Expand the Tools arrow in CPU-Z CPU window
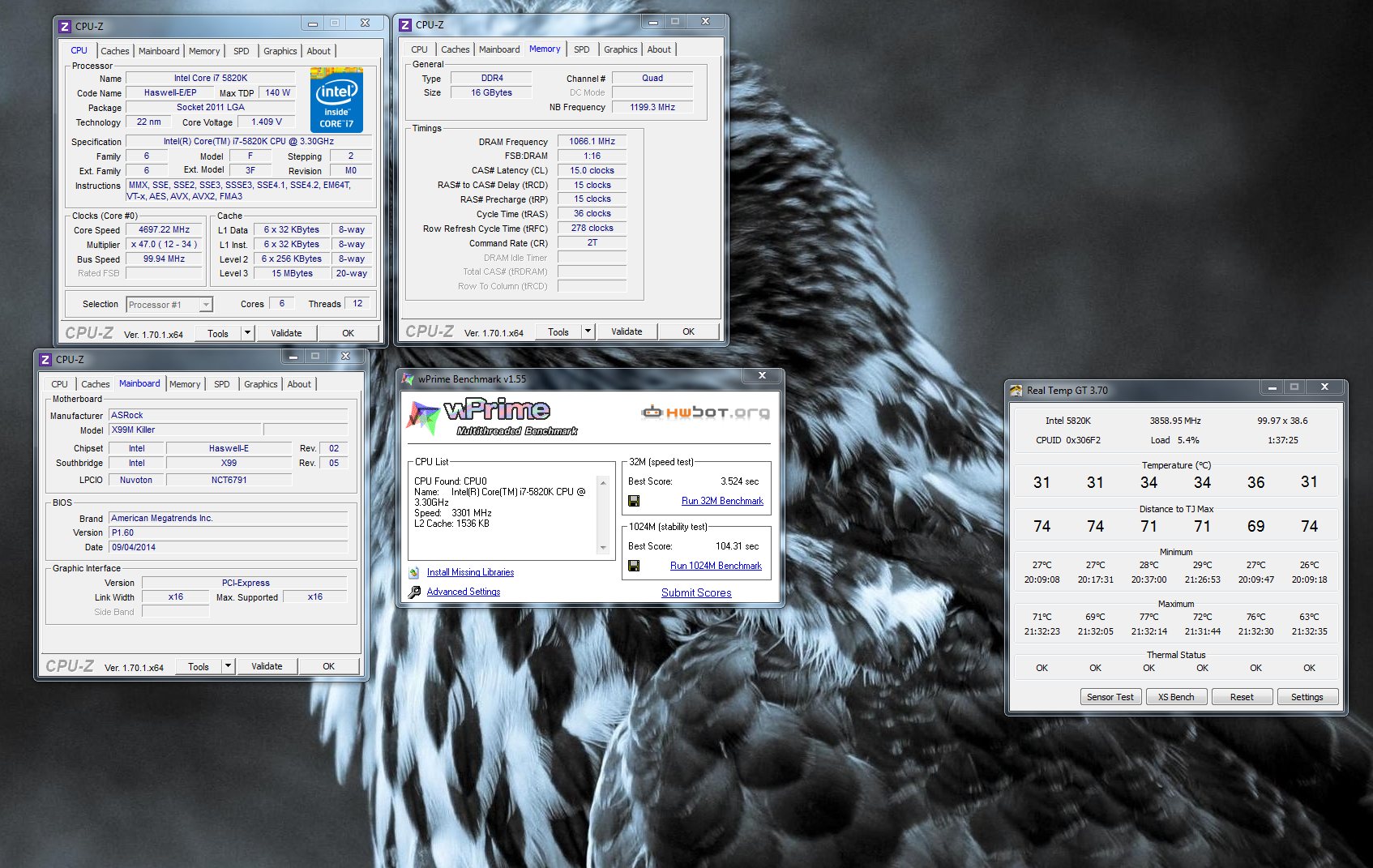Screen dimensions: 1373x868 pos(247,333)
